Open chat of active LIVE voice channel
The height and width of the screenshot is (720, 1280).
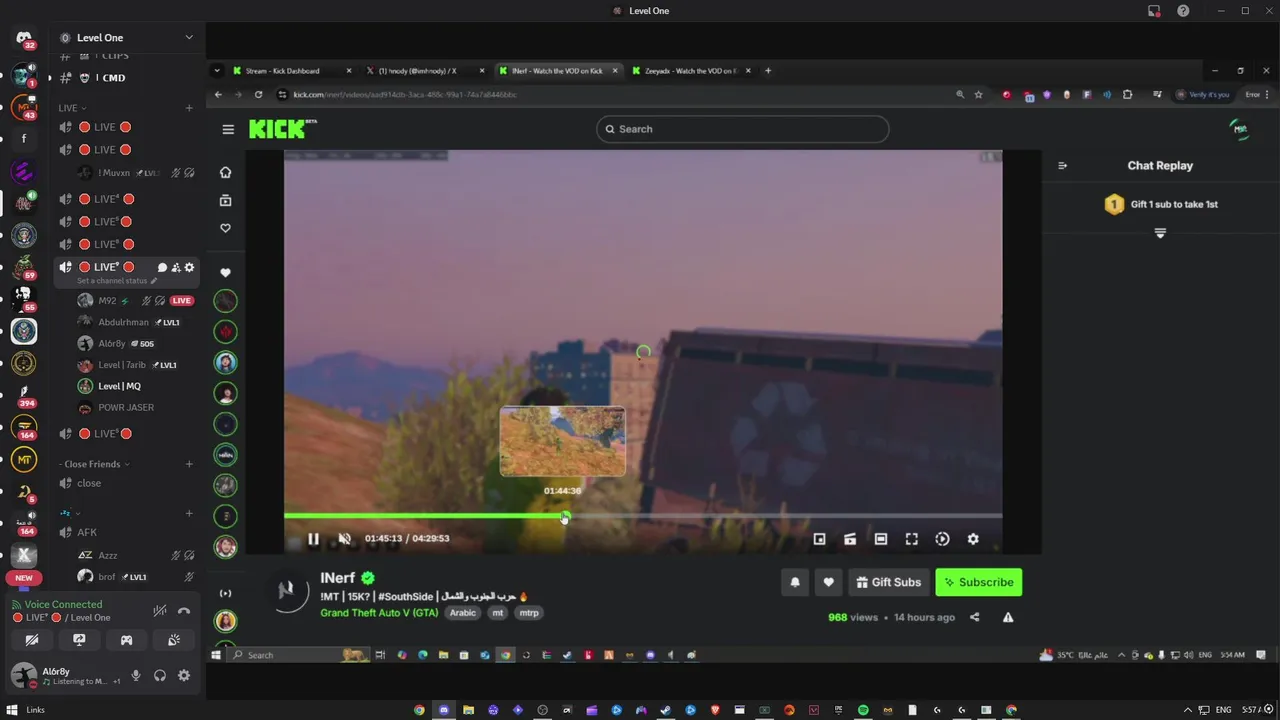tap(162, 268)
